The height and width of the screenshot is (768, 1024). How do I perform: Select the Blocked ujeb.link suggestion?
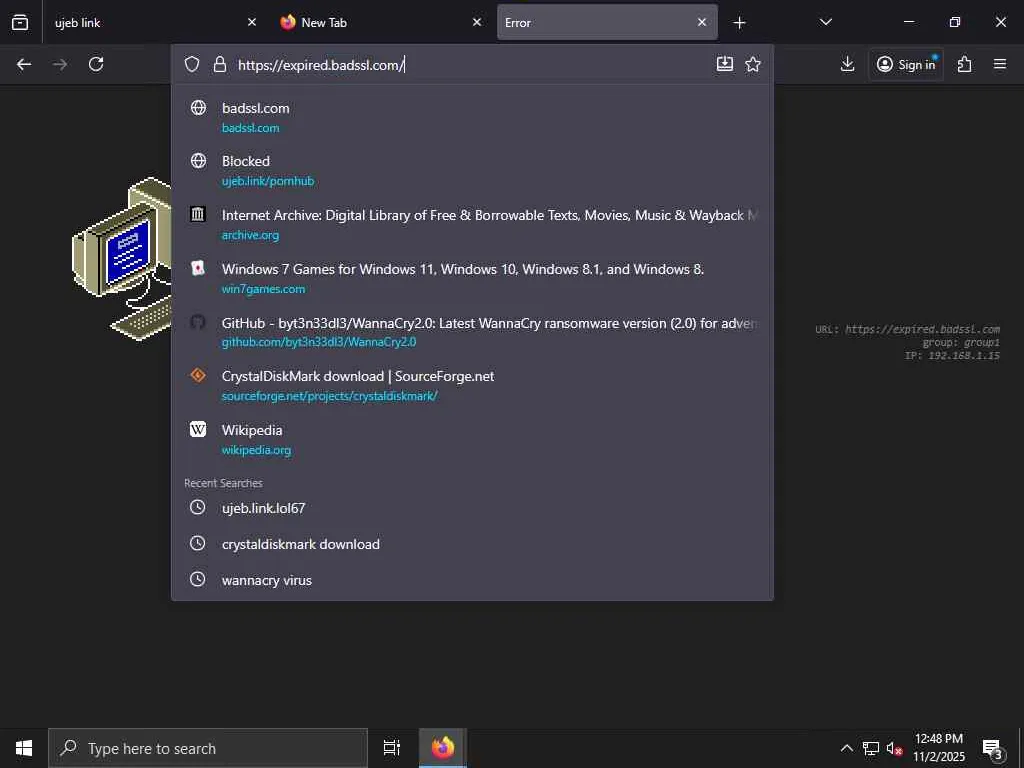pos(472,170)
